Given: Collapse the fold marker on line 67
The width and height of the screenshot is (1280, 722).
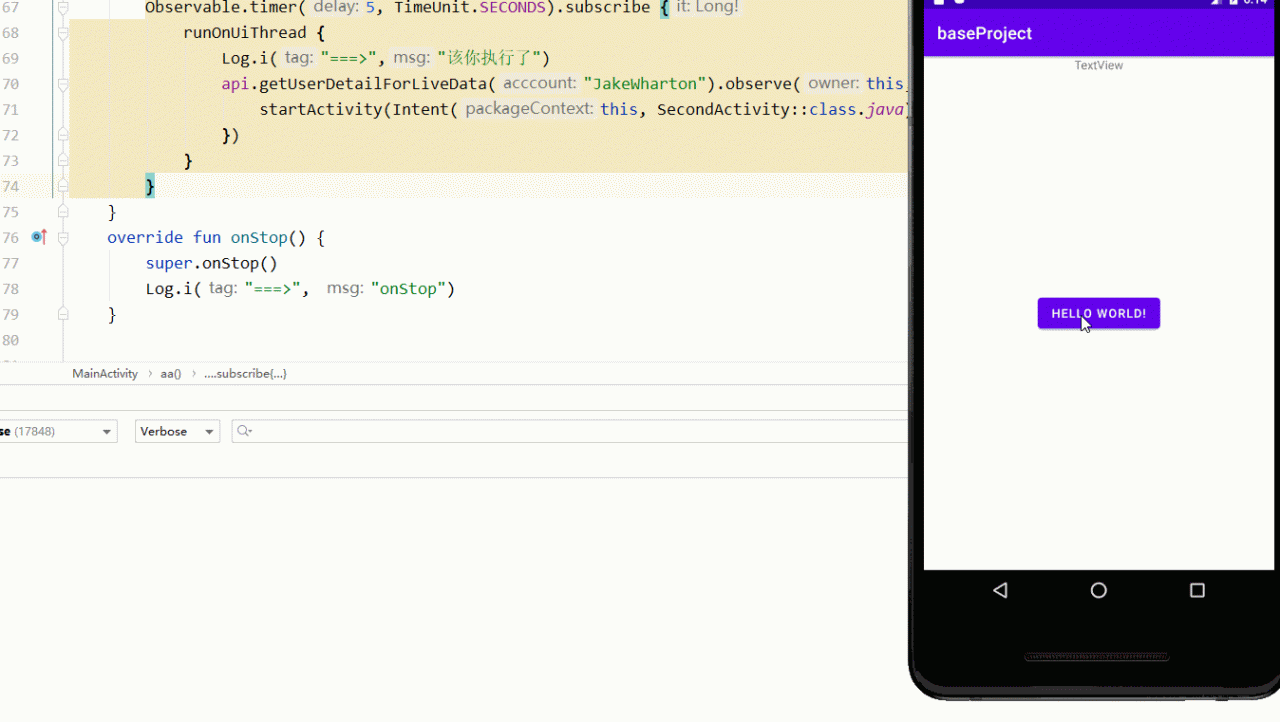Looking at the screenshot, I should click(x=63, y=8).
